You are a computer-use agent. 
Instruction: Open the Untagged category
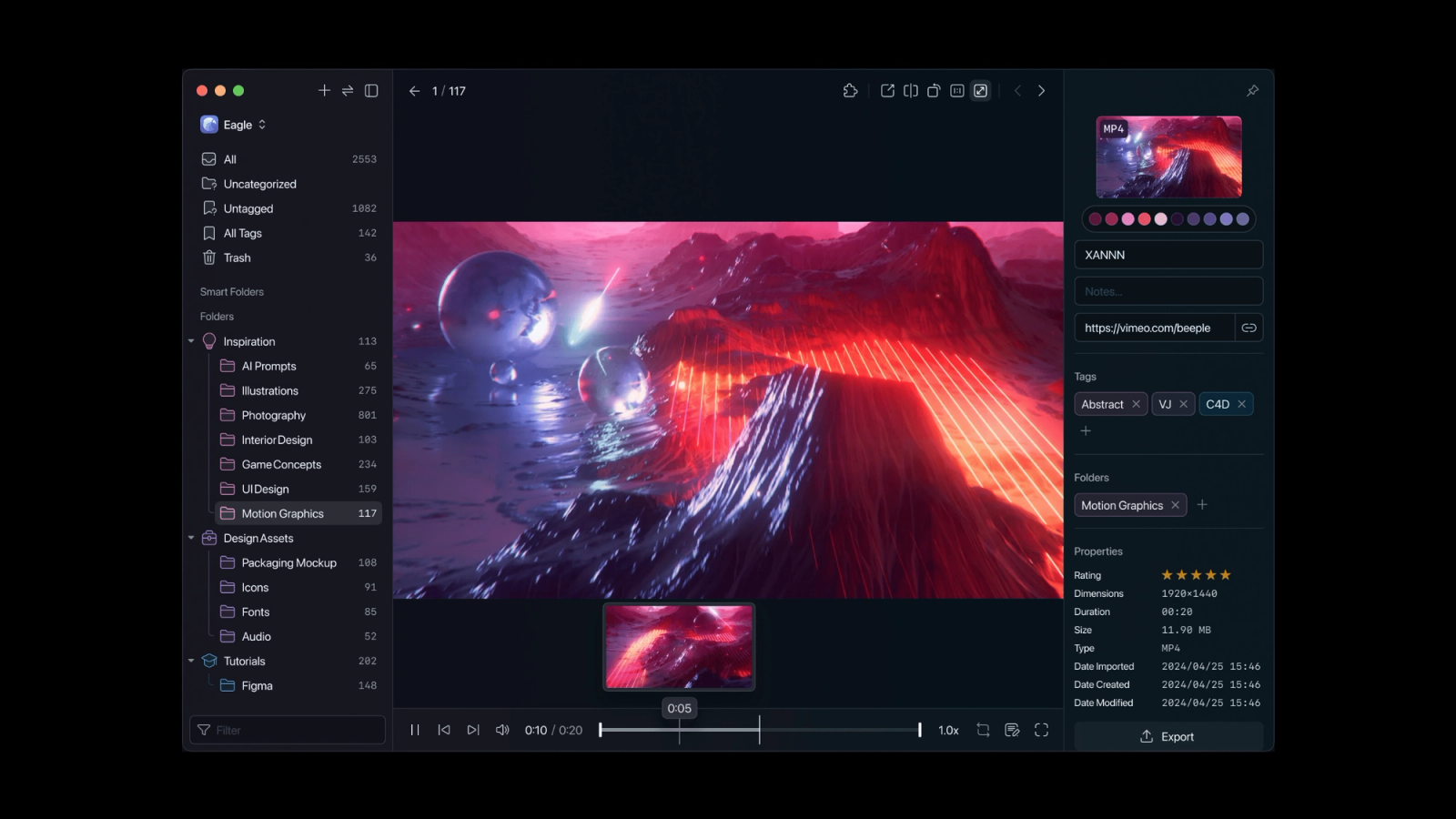tap(289, 208)
